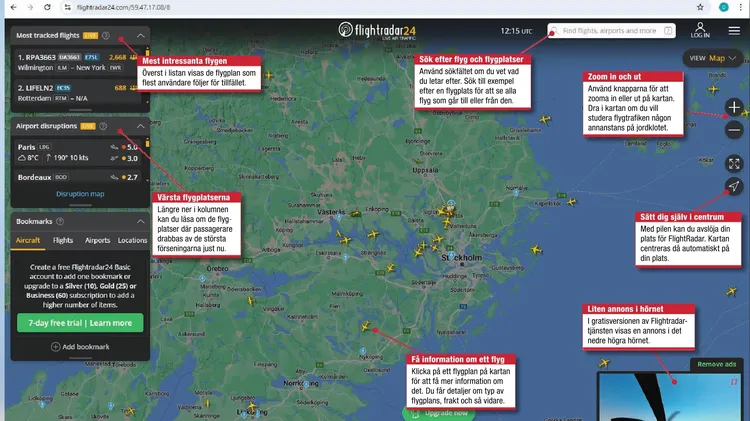The height and width of the screenshot is (421, 750).
Task: Click the Örebro label on map
Action: (217, 268)
